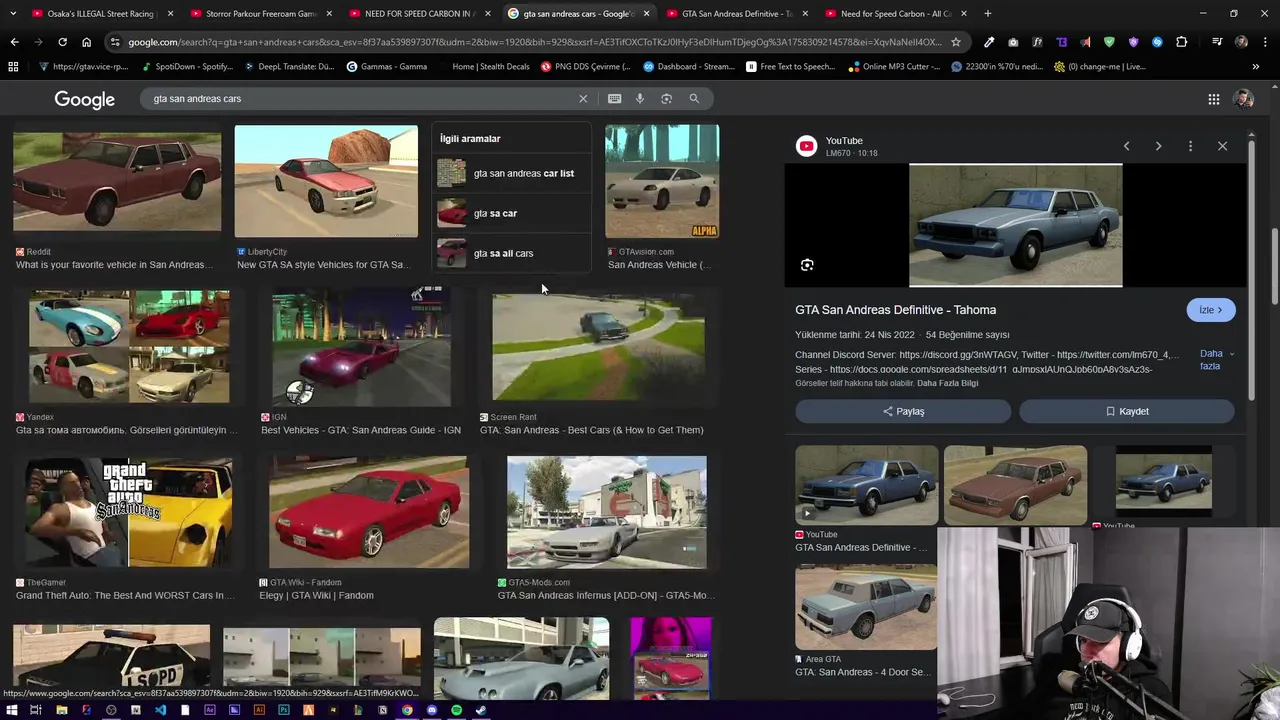Open the new tab plus button
The width and height of the screenshot is (1280, 720).
[988, 14]
